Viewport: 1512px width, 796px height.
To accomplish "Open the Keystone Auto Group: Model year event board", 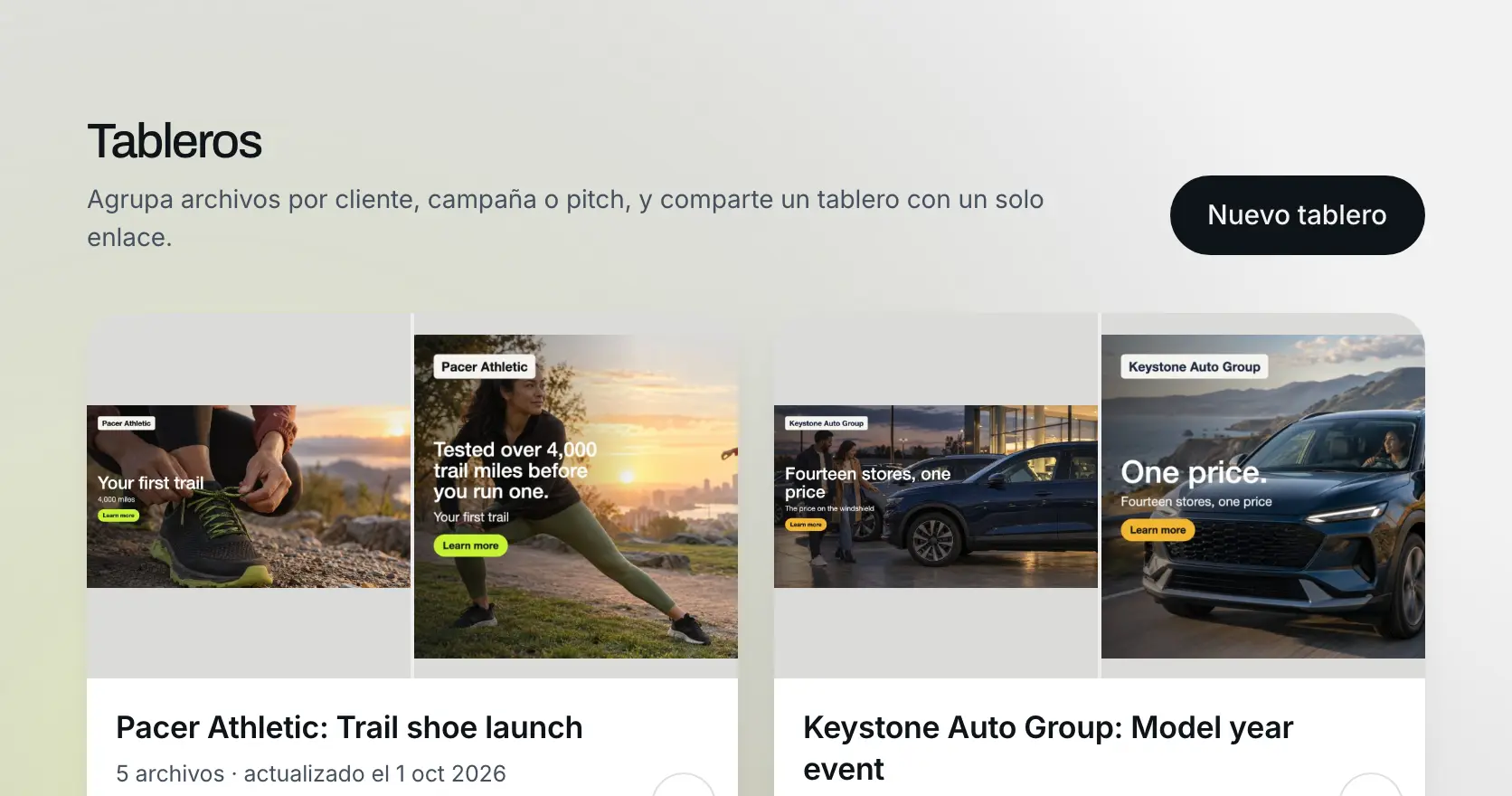I will pos(1048,748).
